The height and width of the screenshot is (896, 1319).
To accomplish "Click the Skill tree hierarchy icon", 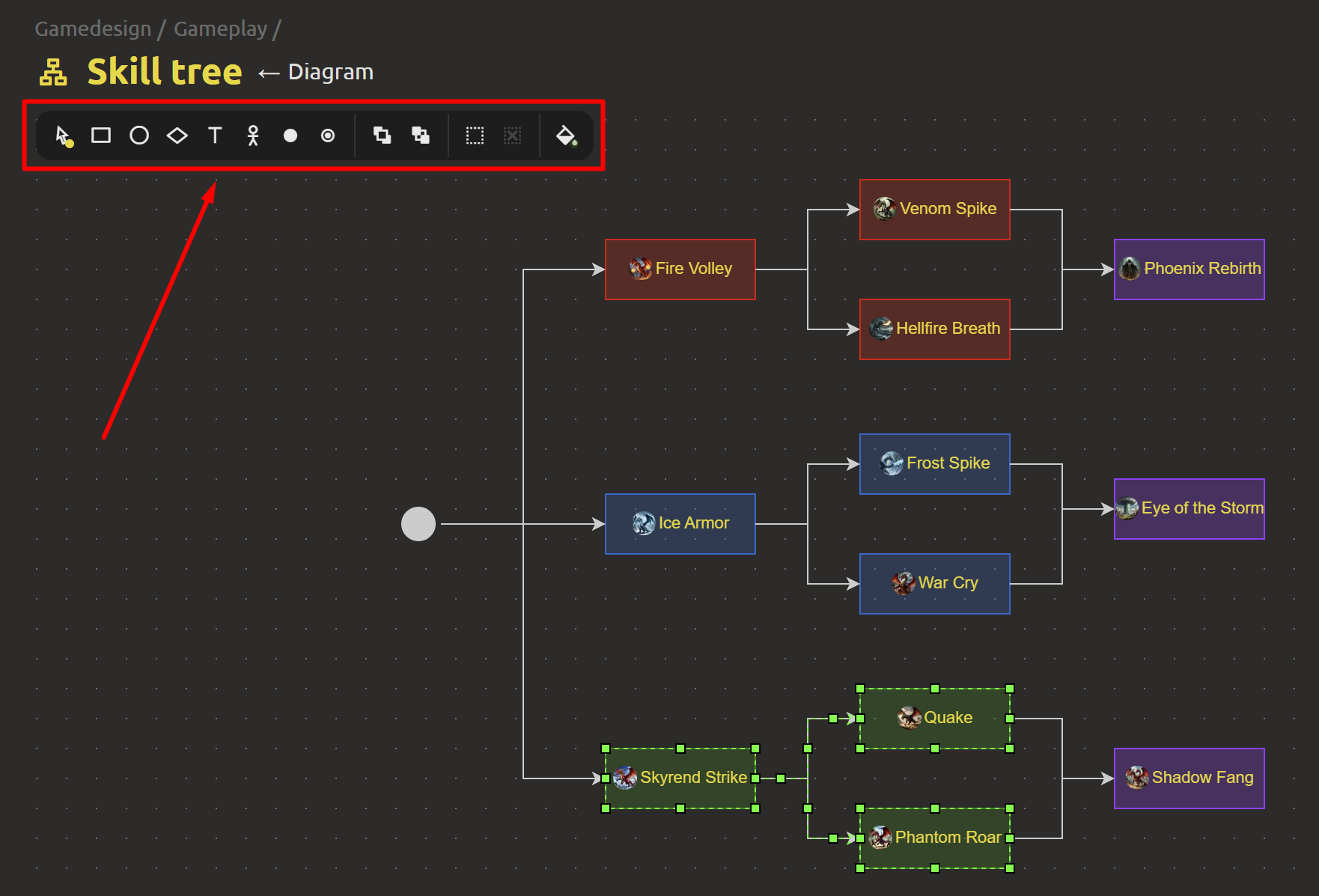I will tap(53, 73).
